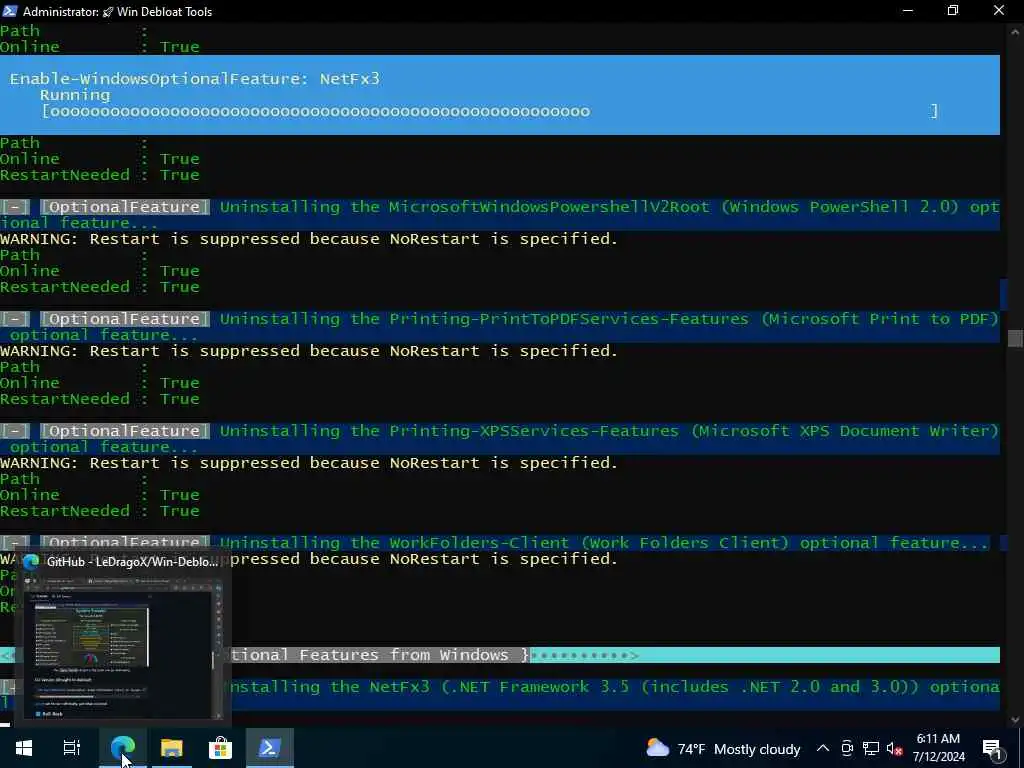Image resolution: width=1024 pixels, height=768 pixels.
Task: Open File Explorer from the taskbar
Action: click(172, 748)
